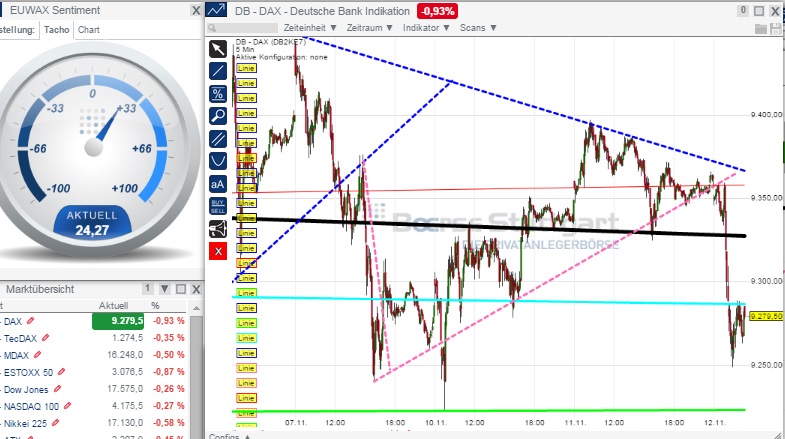Click the pencil icon next to DAX

pos(31,321)
